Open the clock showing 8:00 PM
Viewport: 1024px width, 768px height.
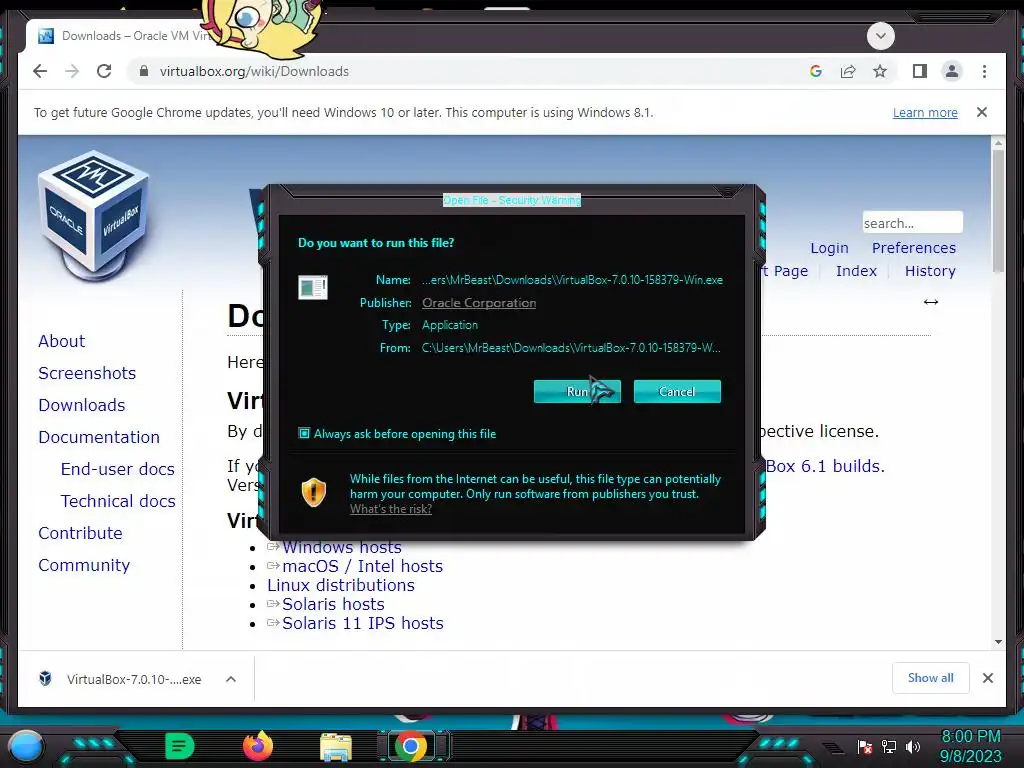pos(970,746)
